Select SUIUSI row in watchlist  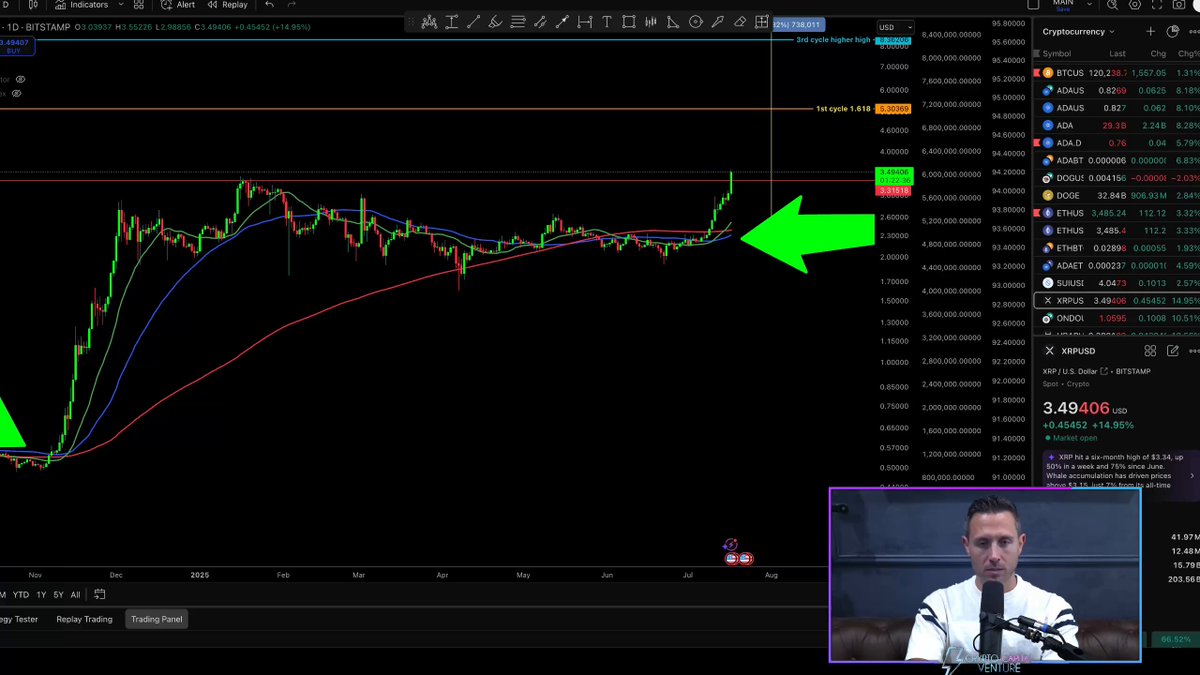coord(1116,283)
